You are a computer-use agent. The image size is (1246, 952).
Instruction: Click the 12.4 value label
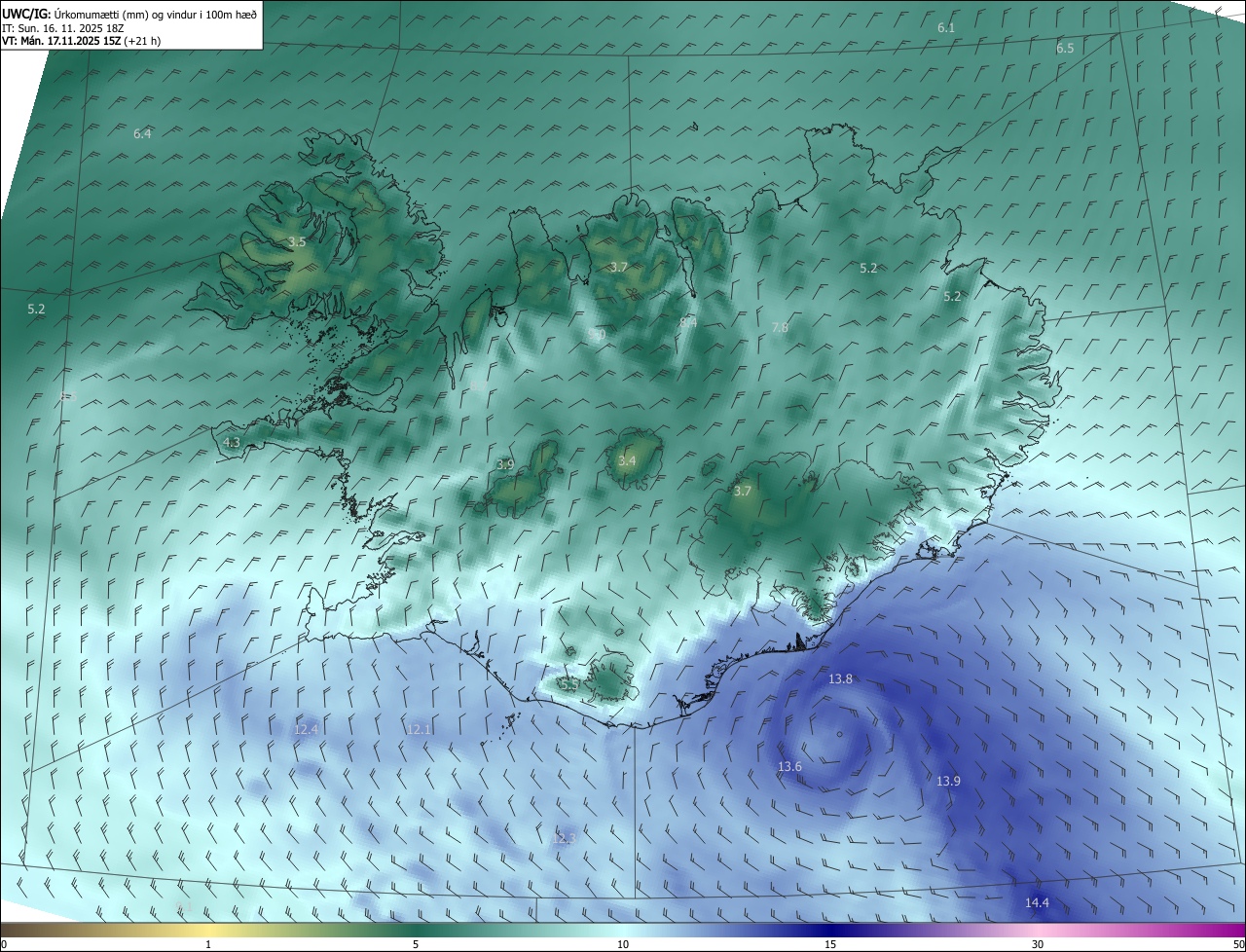306,729
